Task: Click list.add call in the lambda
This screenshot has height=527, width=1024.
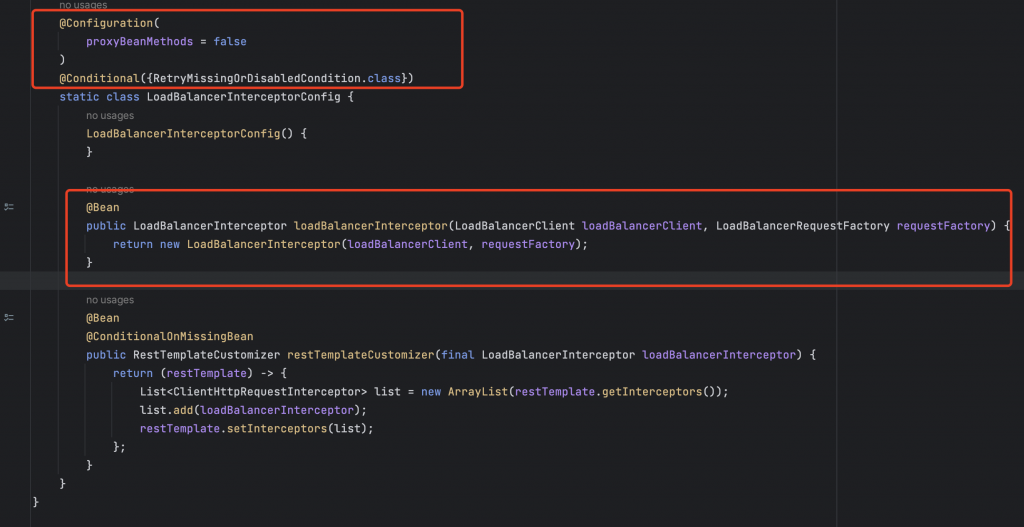Action: click(162, 410)
